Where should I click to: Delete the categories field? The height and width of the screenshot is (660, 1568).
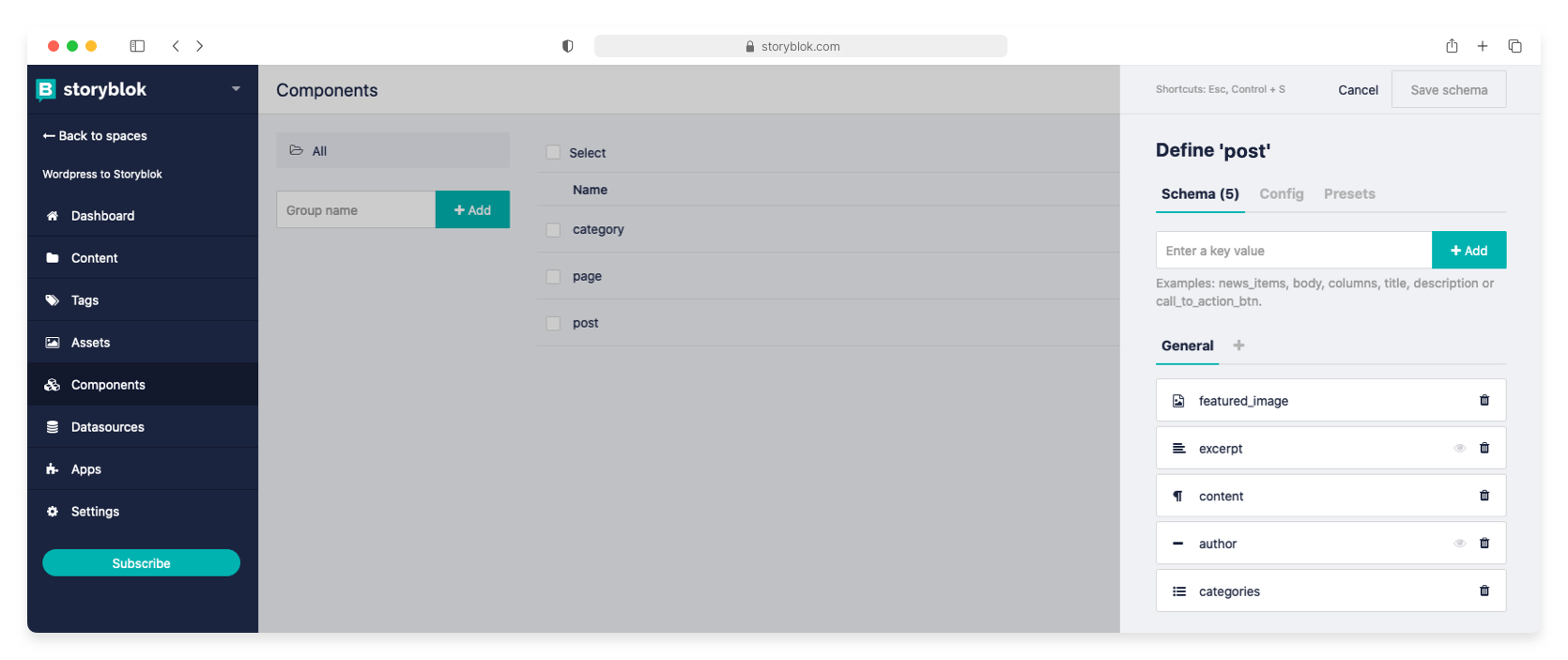tap(1484, 591)
